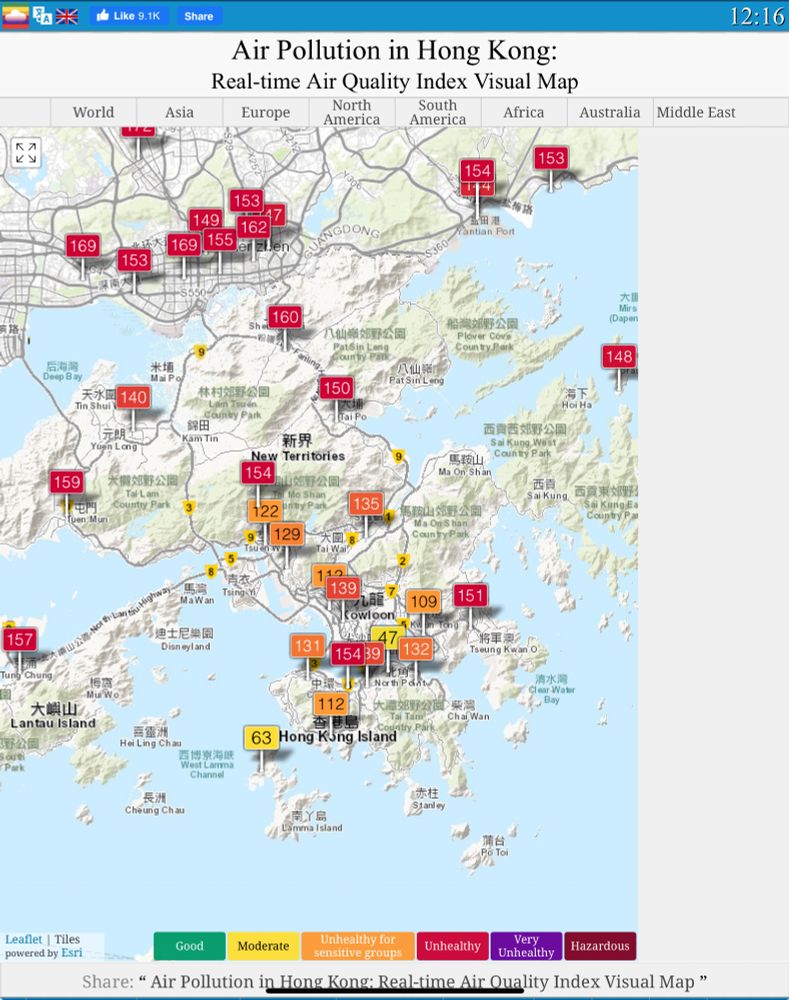Screen dimensions: 789x1000
Task: Click the 153 marker east of Yantian Port
Action: [x=551, y=158]
